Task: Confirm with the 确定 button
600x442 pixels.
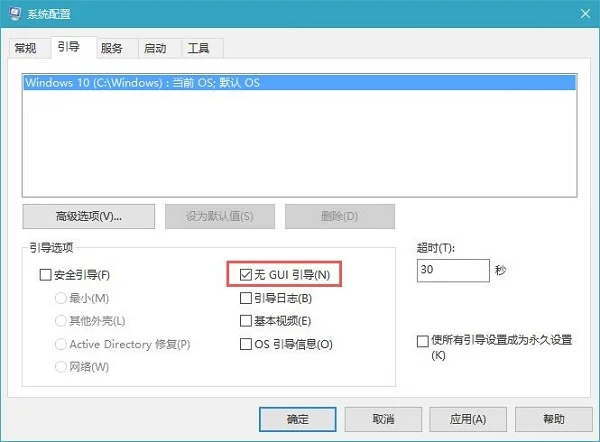Action: coord(298,419)
